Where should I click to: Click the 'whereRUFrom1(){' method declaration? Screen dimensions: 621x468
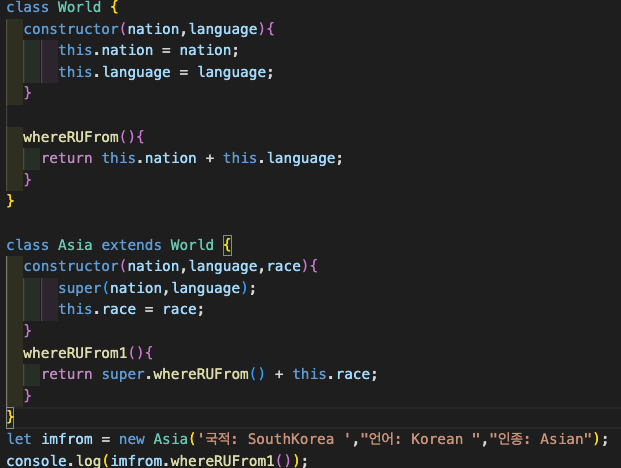88,353
